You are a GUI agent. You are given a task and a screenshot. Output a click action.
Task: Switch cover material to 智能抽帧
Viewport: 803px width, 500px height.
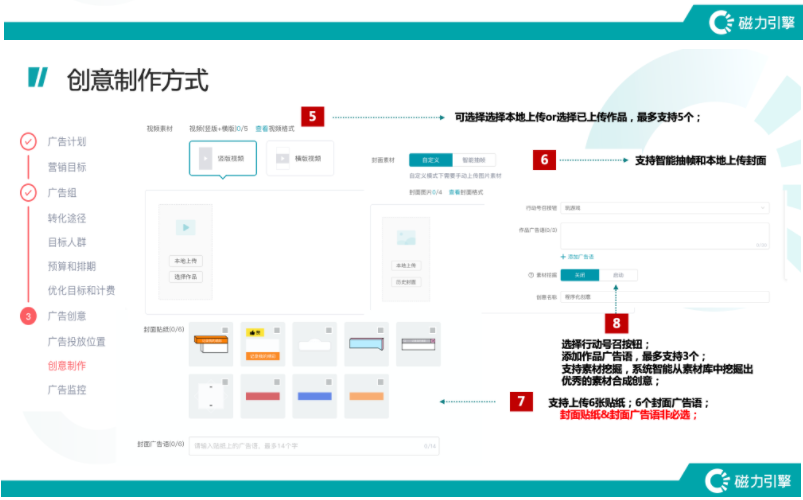[x=474, y=160]
